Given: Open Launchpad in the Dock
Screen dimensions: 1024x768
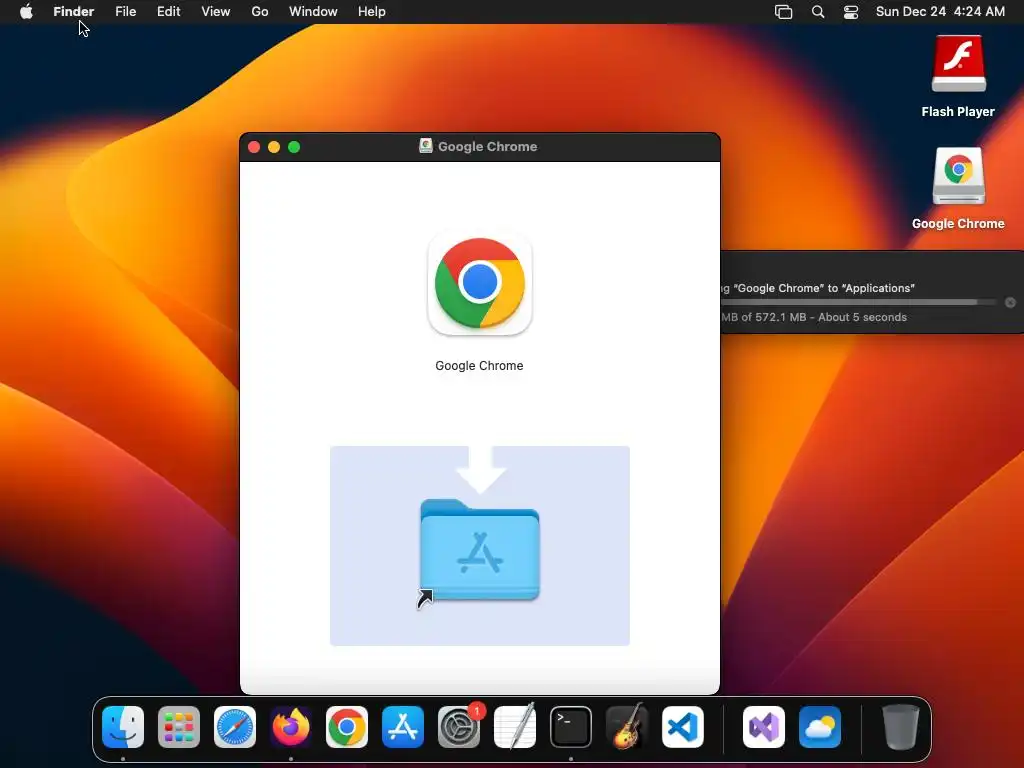Looking at the screenshot, I should pos(179,727).
